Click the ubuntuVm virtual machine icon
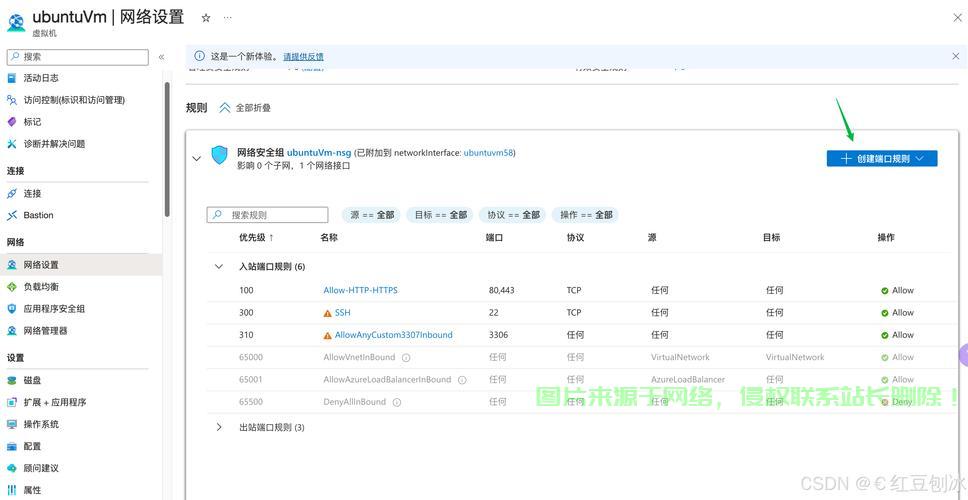 click(x=15, y=22)
